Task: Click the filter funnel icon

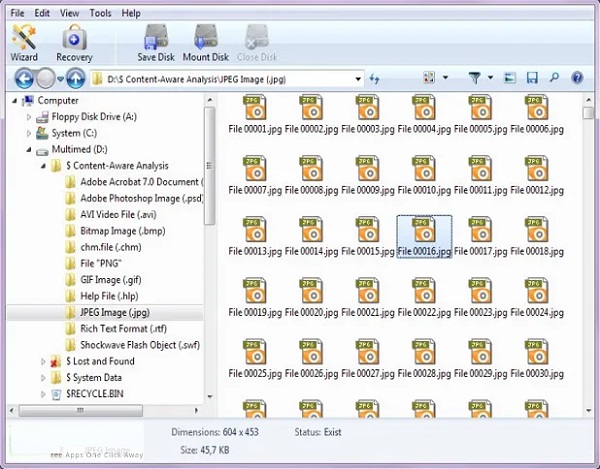Action: tap(474, 78)
